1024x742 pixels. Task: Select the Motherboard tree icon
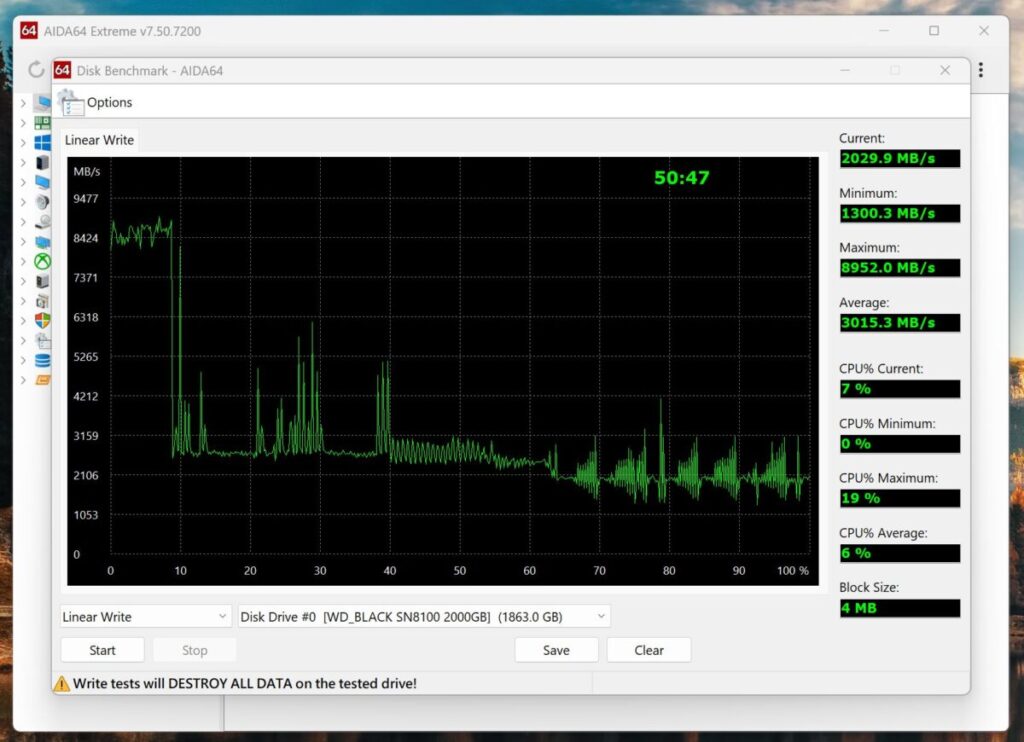click(42, 122)
